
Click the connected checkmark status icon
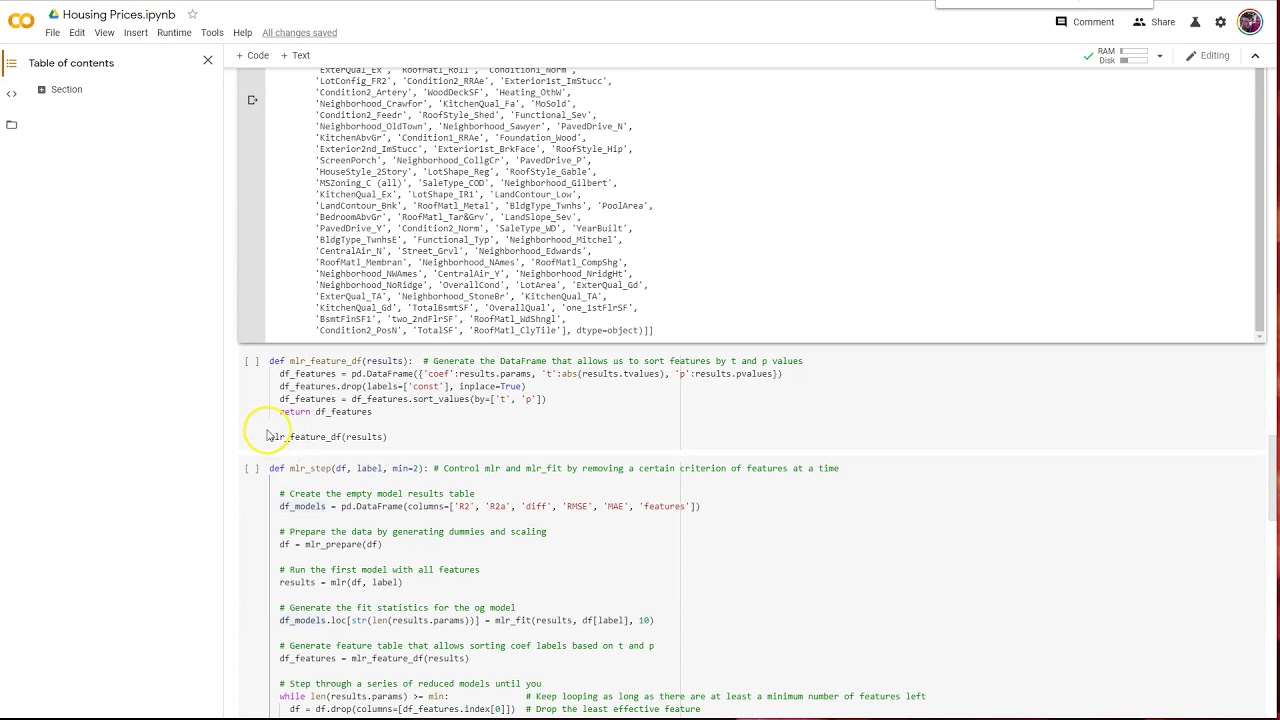(x=1088, y=56)
